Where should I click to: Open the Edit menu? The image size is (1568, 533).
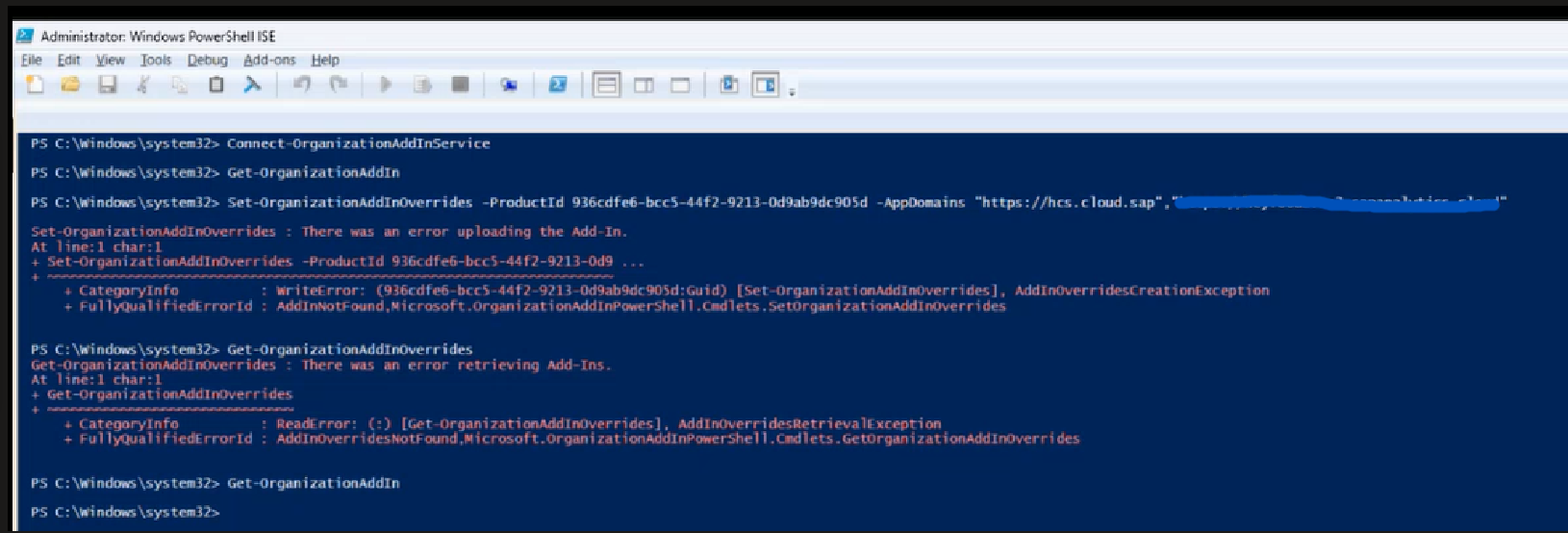[68, 60]
